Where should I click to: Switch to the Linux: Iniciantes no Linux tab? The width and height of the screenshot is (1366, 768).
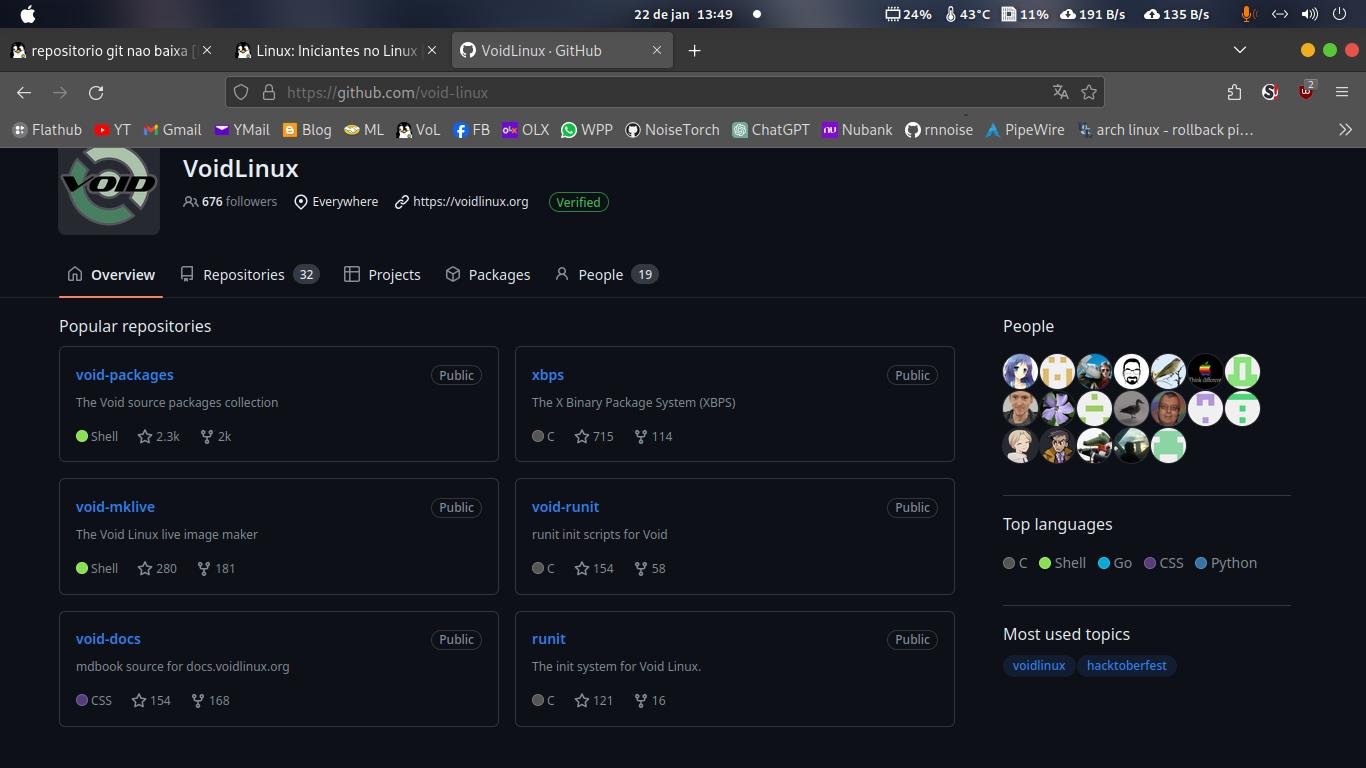tap(336, 50)
